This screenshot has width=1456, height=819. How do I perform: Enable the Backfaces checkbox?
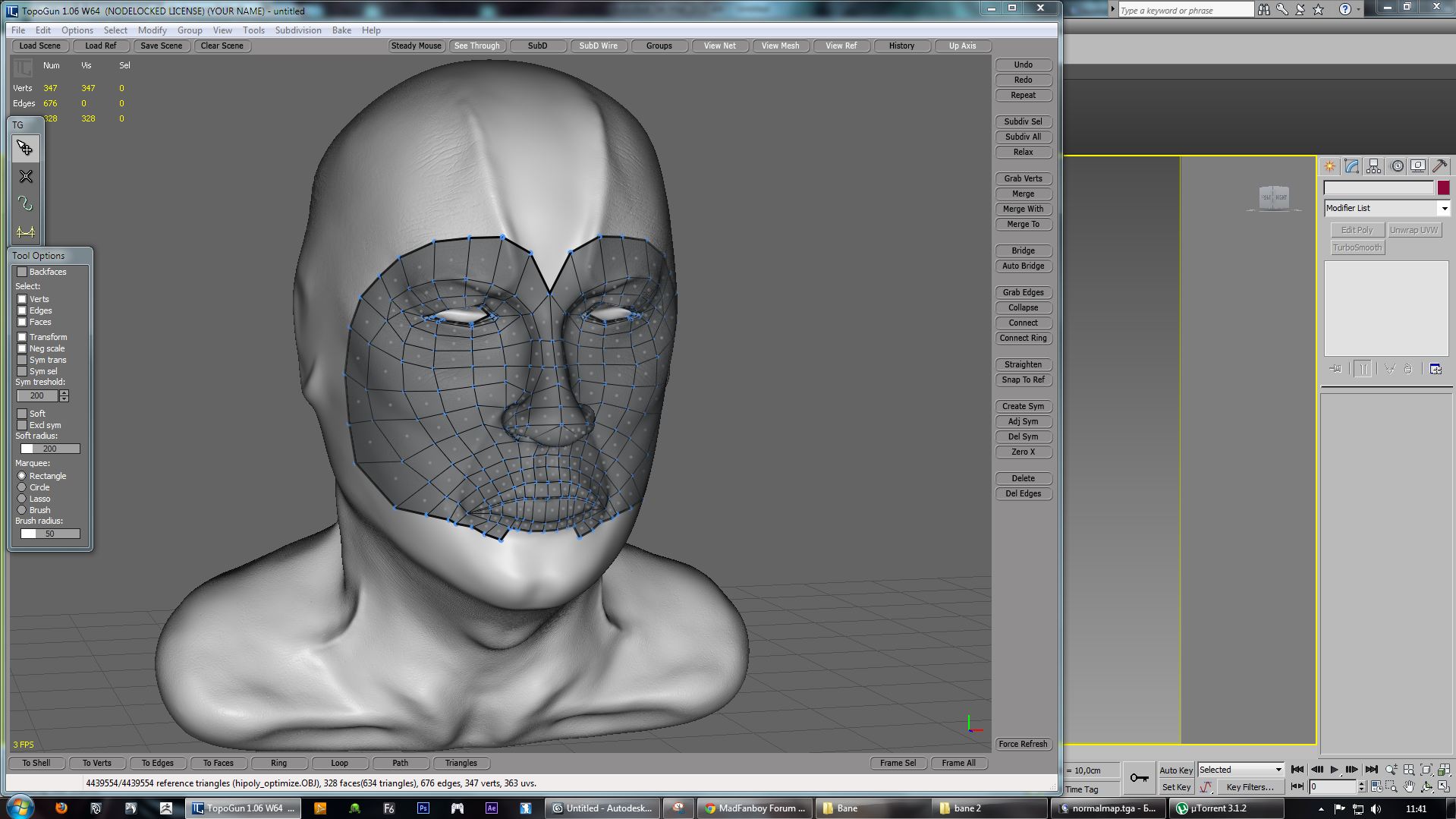(x=22, y=272)
